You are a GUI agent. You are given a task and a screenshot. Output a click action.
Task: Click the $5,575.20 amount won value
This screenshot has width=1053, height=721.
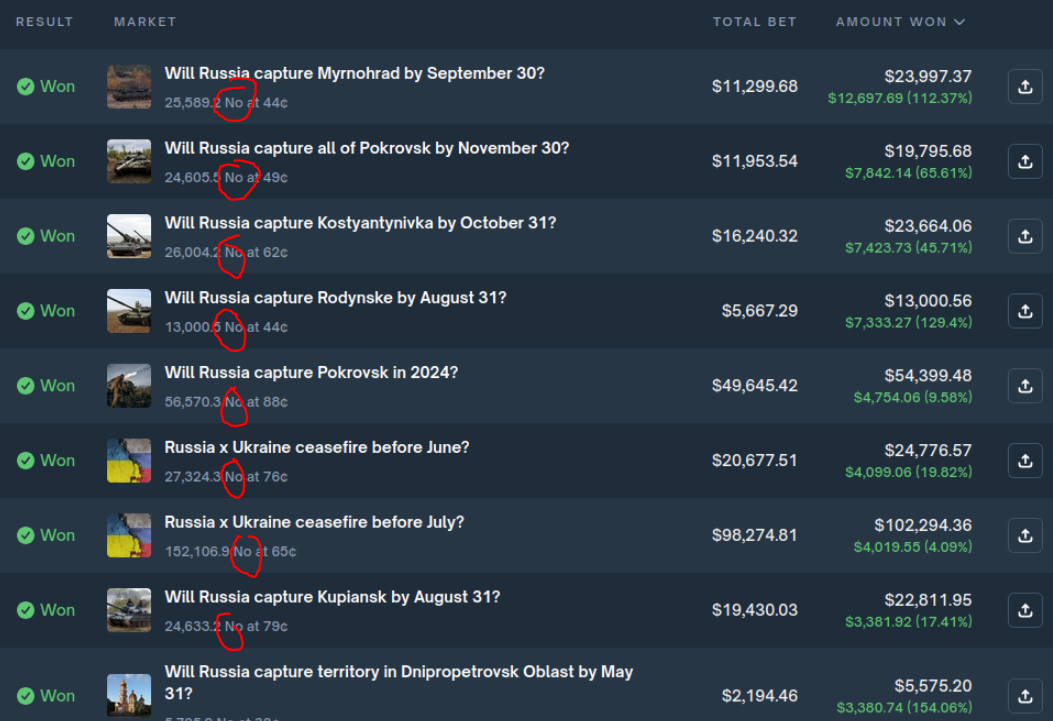tap(933, 685)
